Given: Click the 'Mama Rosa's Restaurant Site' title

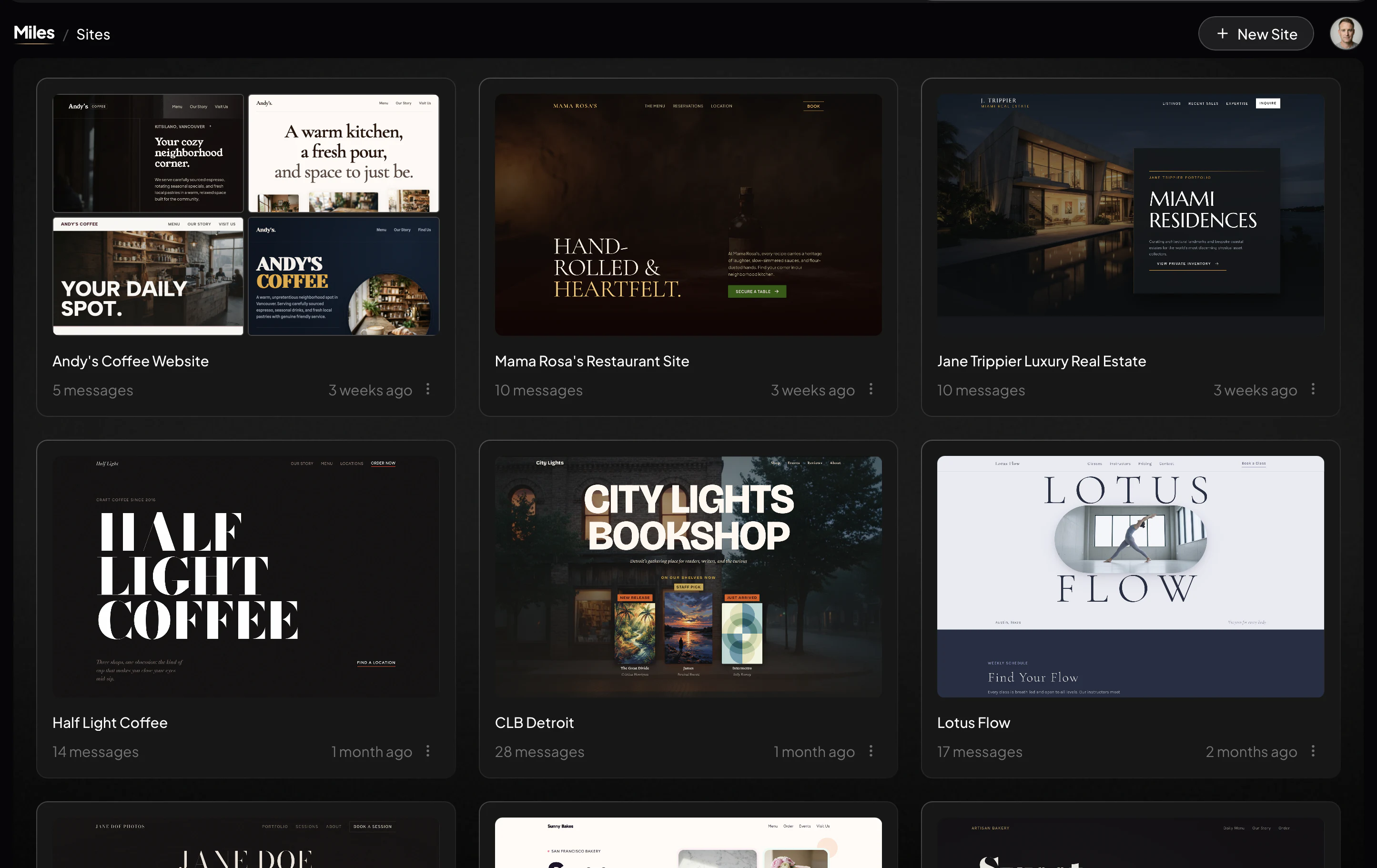Looking at the screenshot, I should point(592,362).
